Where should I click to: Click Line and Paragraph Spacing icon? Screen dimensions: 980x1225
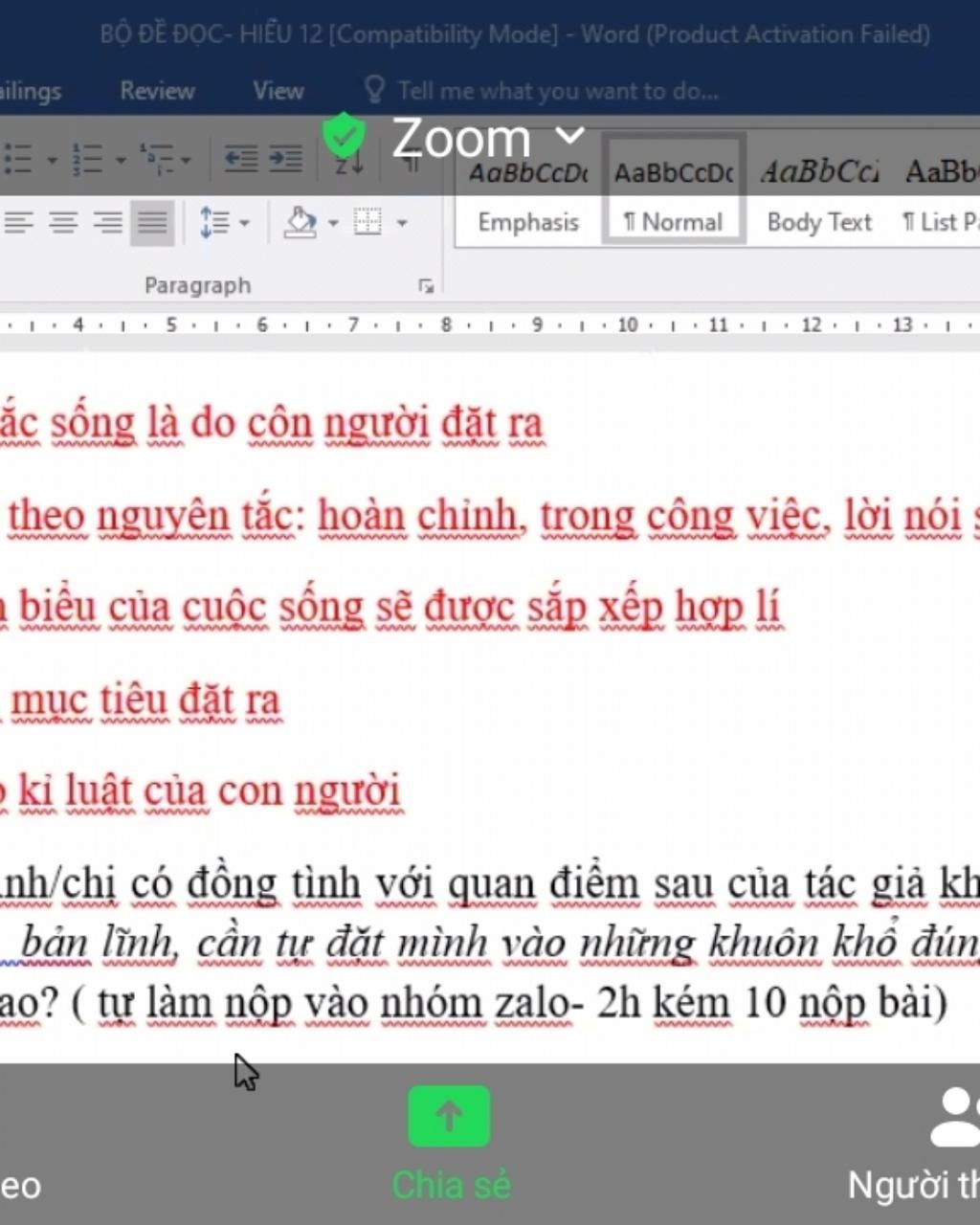click(214, 223)
